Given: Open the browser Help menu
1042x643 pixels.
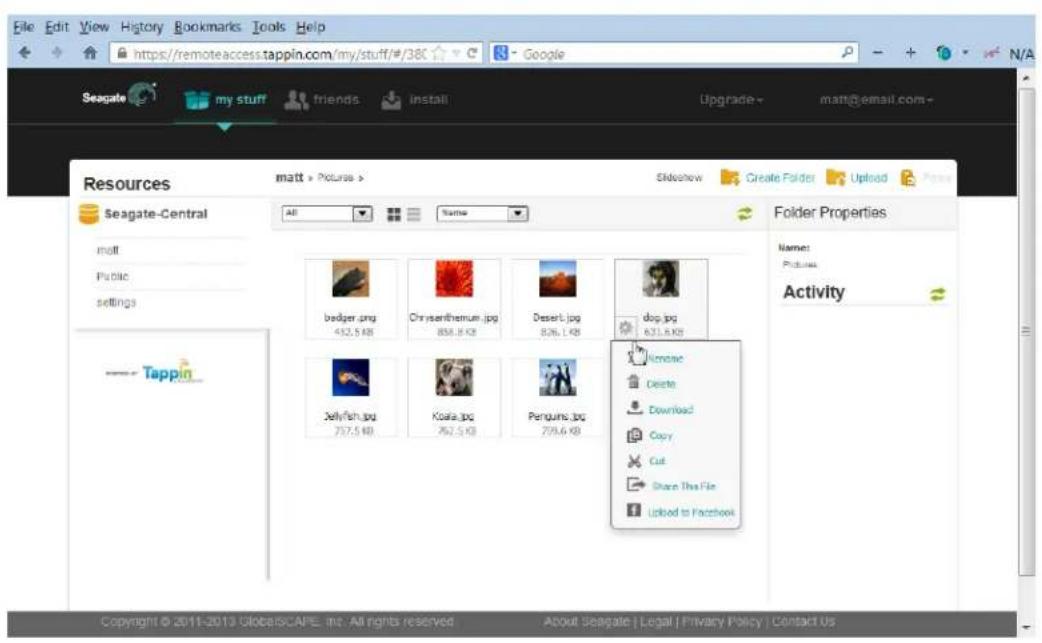Looking at the screenshot, I should point(310,27).
